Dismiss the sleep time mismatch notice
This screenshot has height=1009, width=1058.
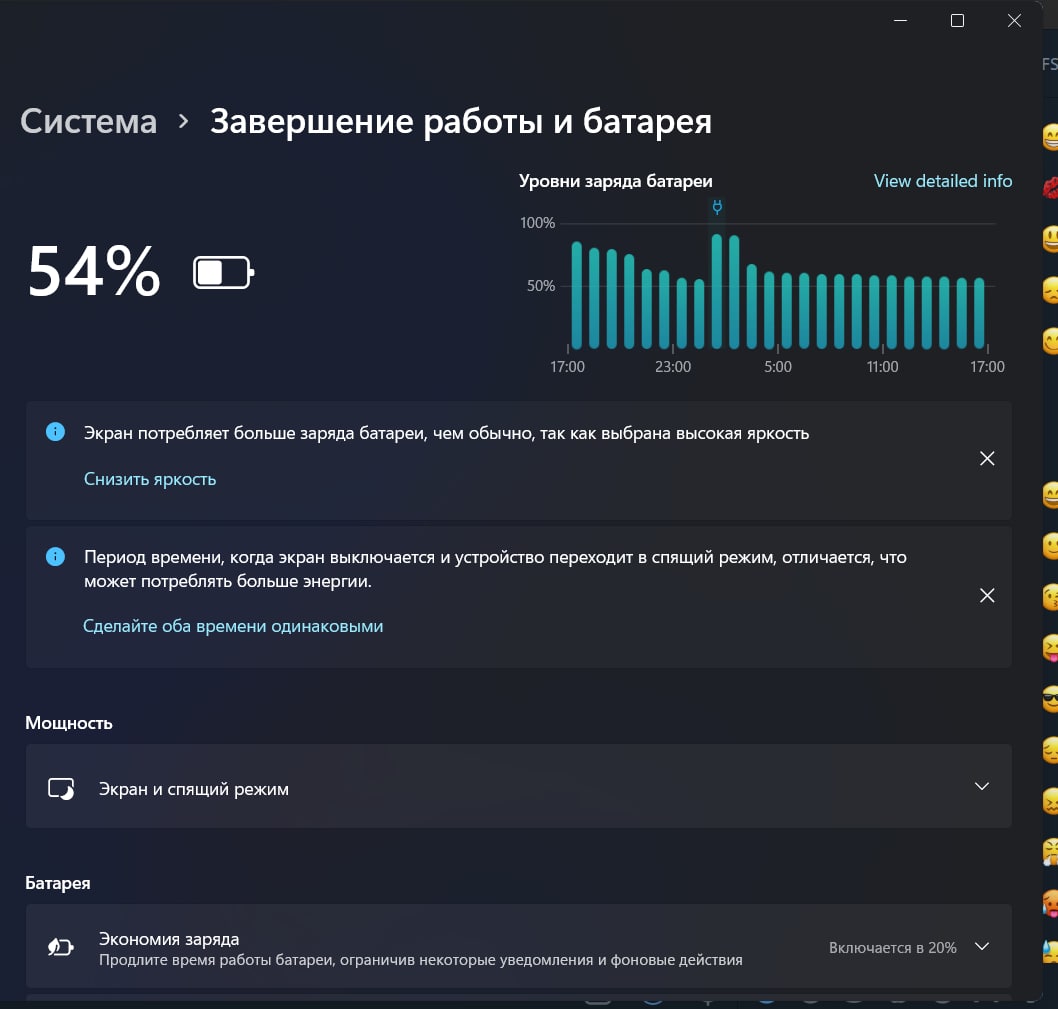point(987,595)
